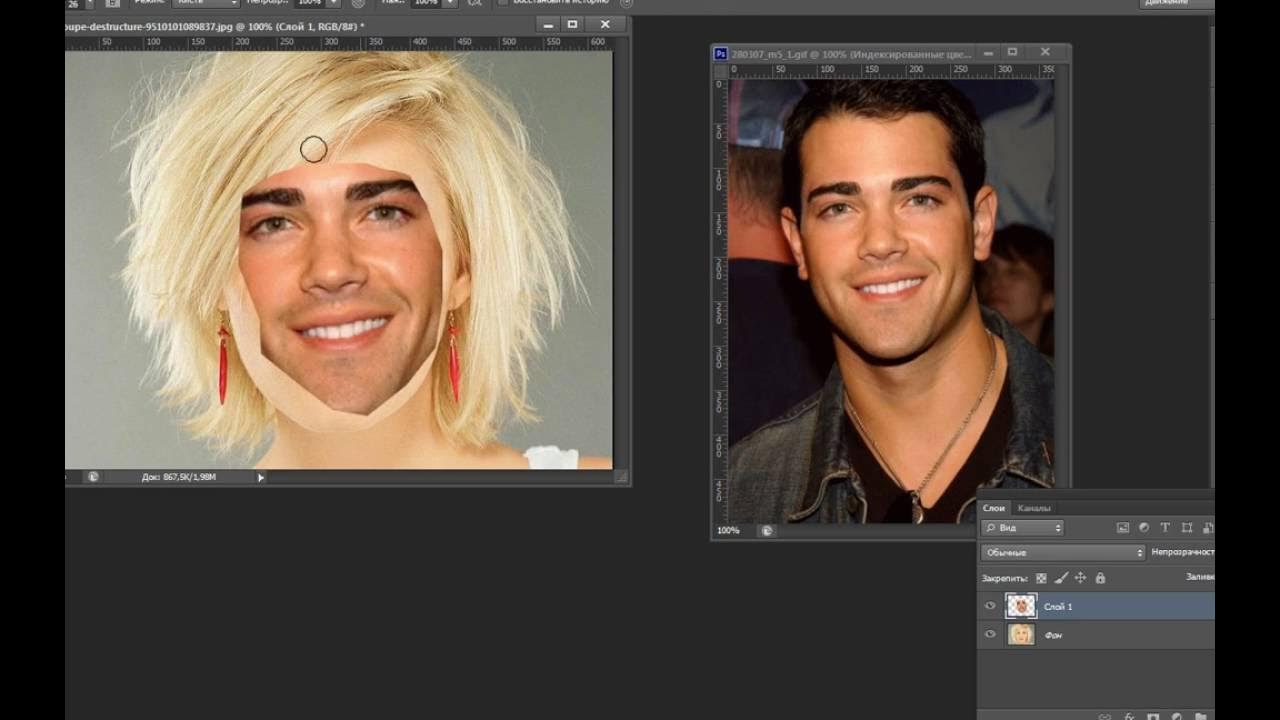The width and height of the screenshot is (1280, 720).
Task: Click the status icon beside 100% in GIF window
Action: coord(766,530)
